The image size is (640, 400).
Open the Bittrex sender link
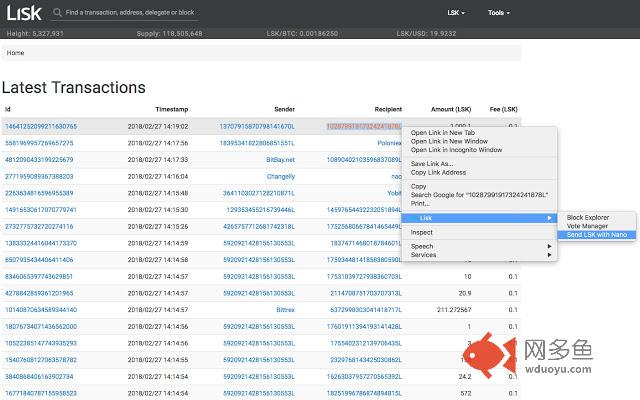coord(285,310)
